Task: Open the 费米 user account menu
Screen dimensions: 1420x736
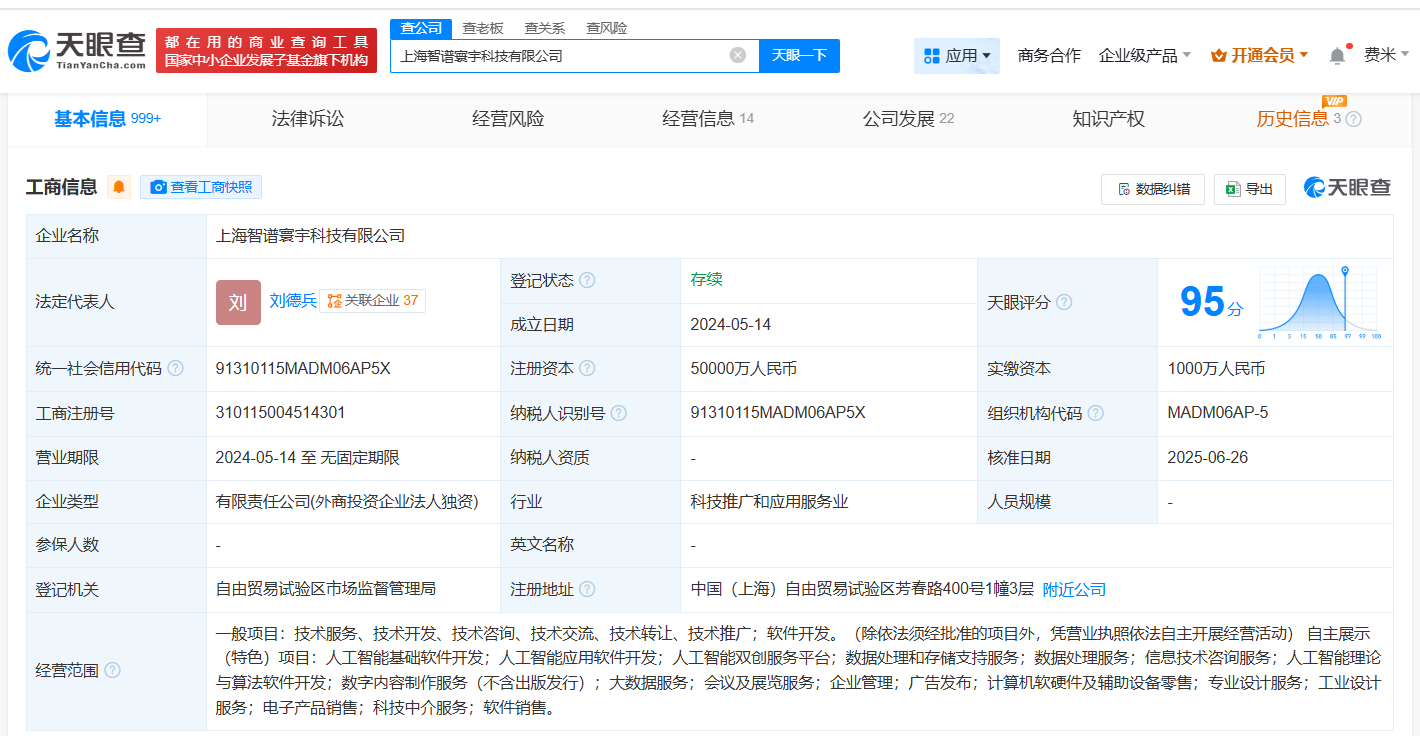Action: pyautogui.click(x=1386, y=56)
